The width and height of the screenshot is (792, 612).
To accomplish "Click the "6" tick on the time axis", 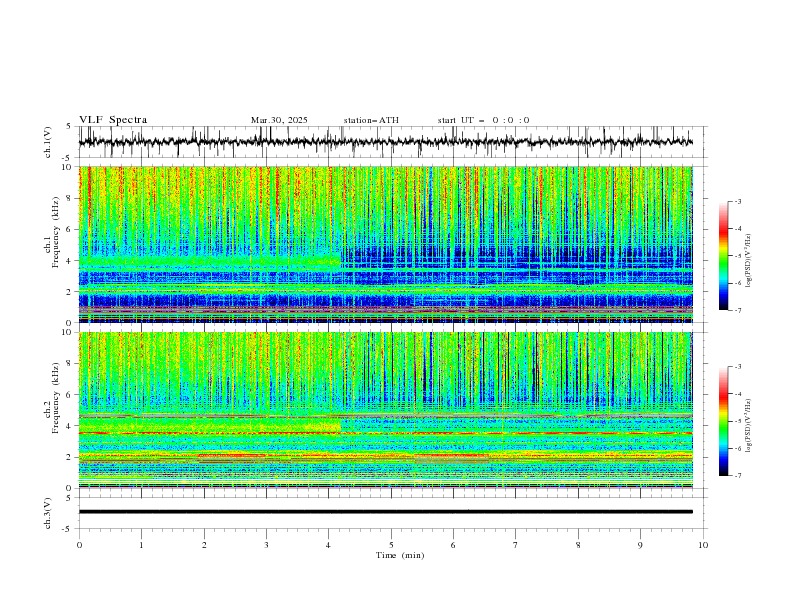I will (x=453, y=545).
